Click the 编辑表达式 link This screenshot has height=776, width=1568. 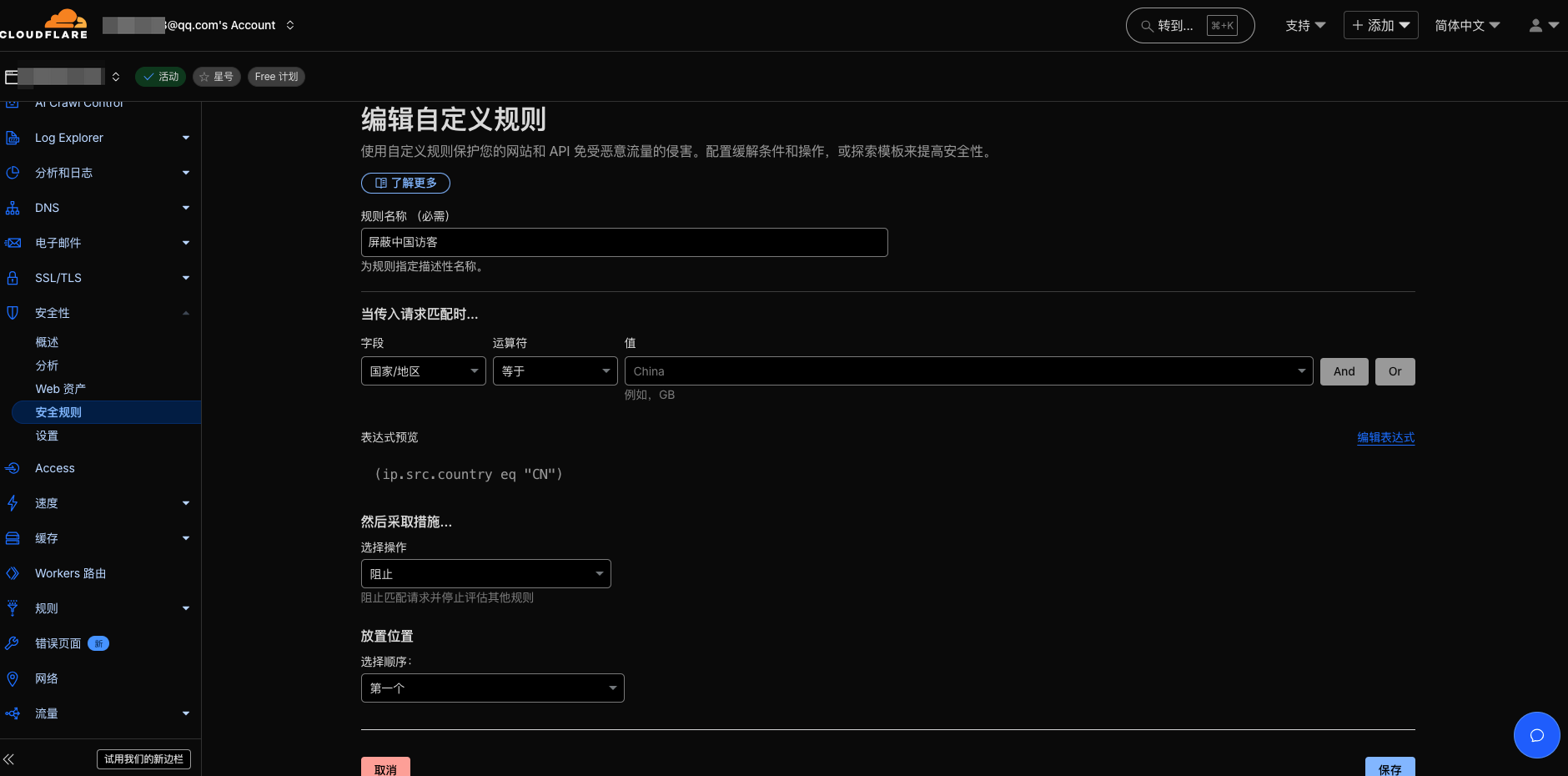click(1385, 437)
